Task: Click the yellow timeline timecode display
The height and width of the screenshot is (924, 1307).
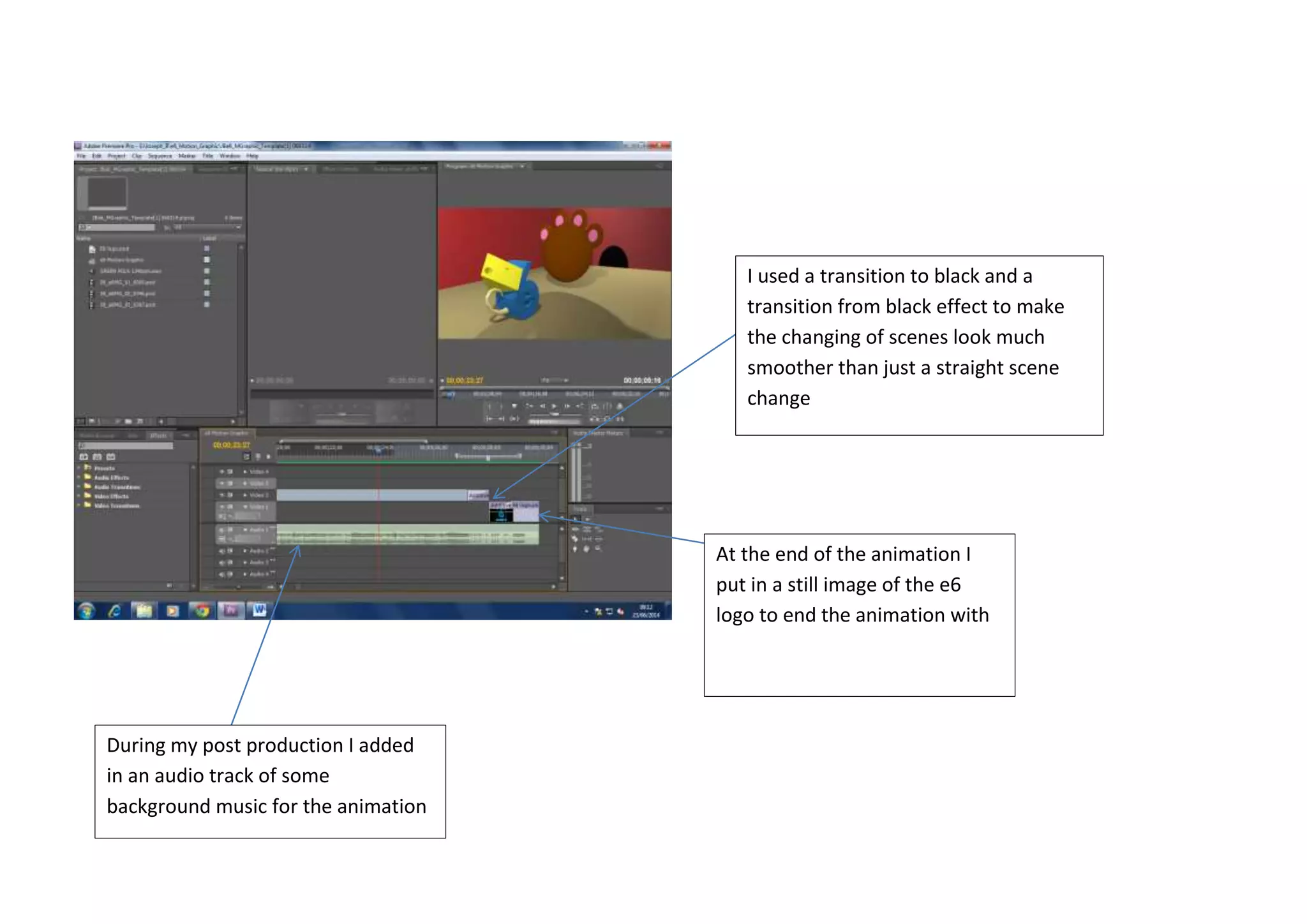Action: (x=231, y=445)
